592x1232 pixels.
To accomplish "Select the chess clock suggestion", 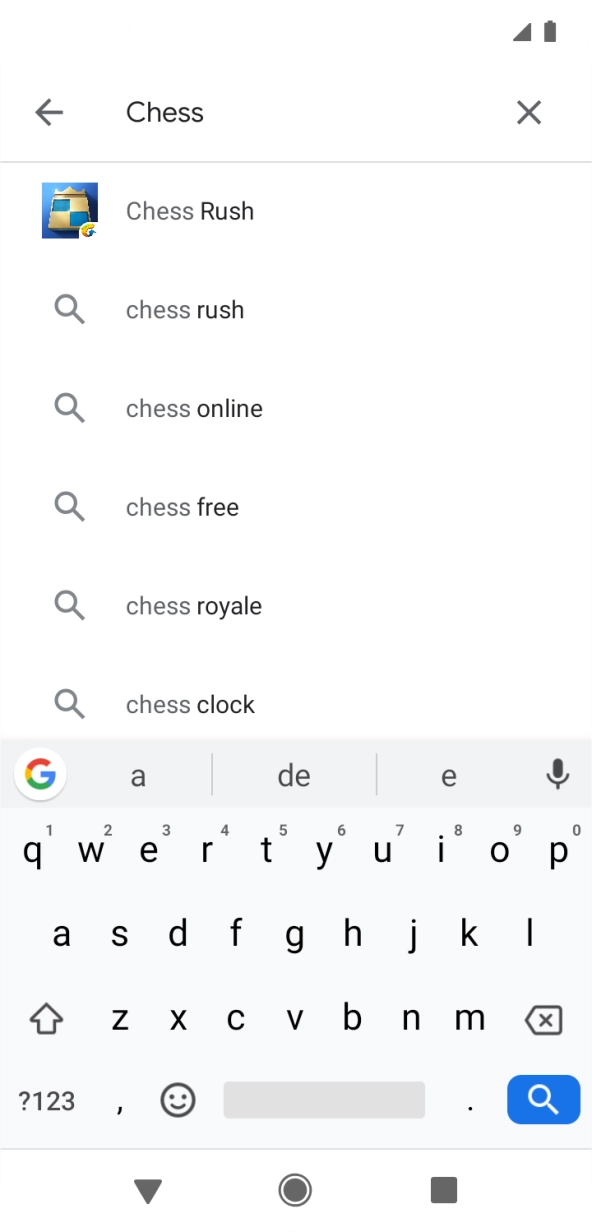I will coord(190,704).
